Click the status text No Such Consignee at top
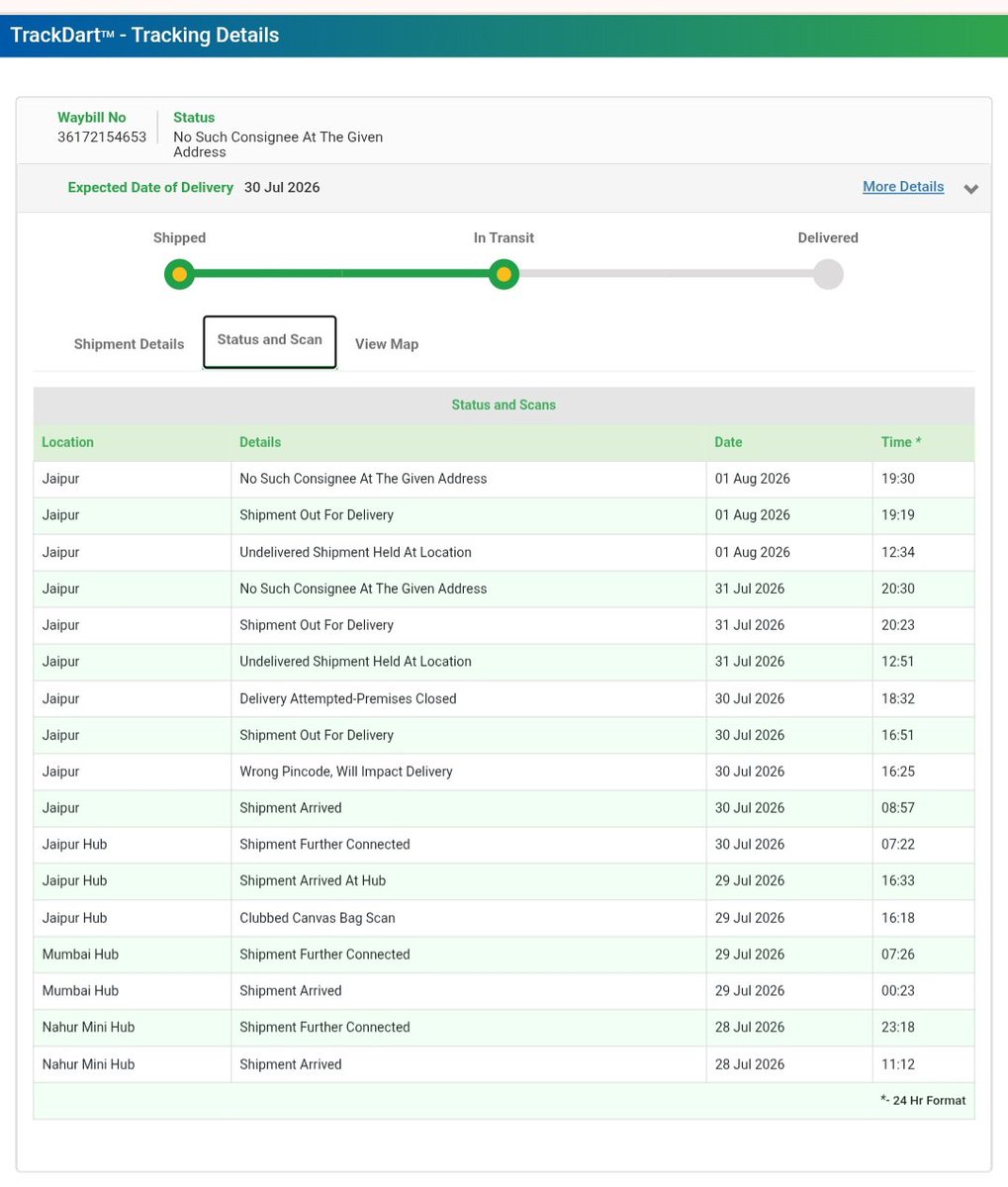 pyautogui.click(x=278, y=144)
